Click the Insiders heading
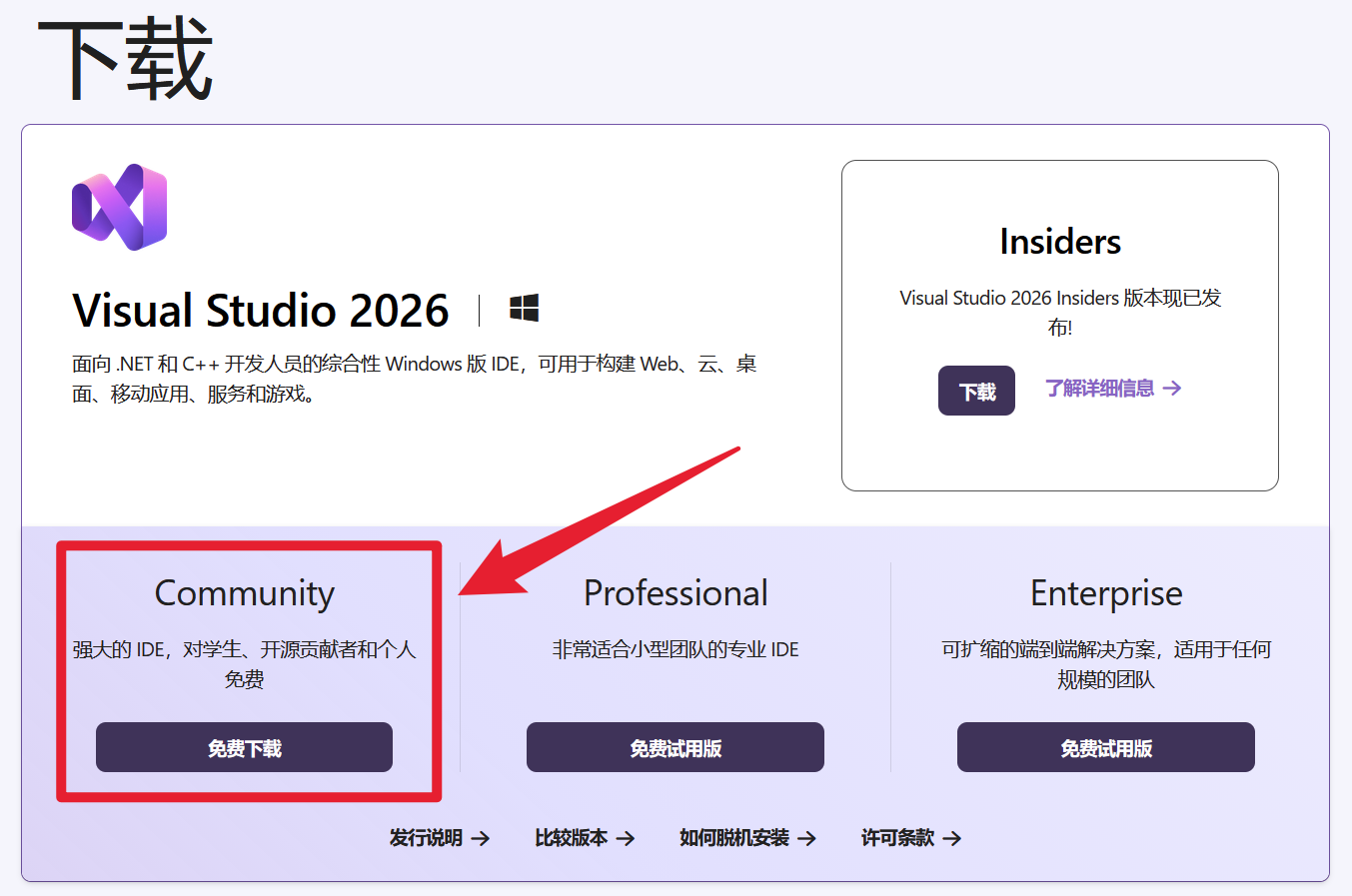This screenshot has height=896, width=1352. click(1060, 242)
